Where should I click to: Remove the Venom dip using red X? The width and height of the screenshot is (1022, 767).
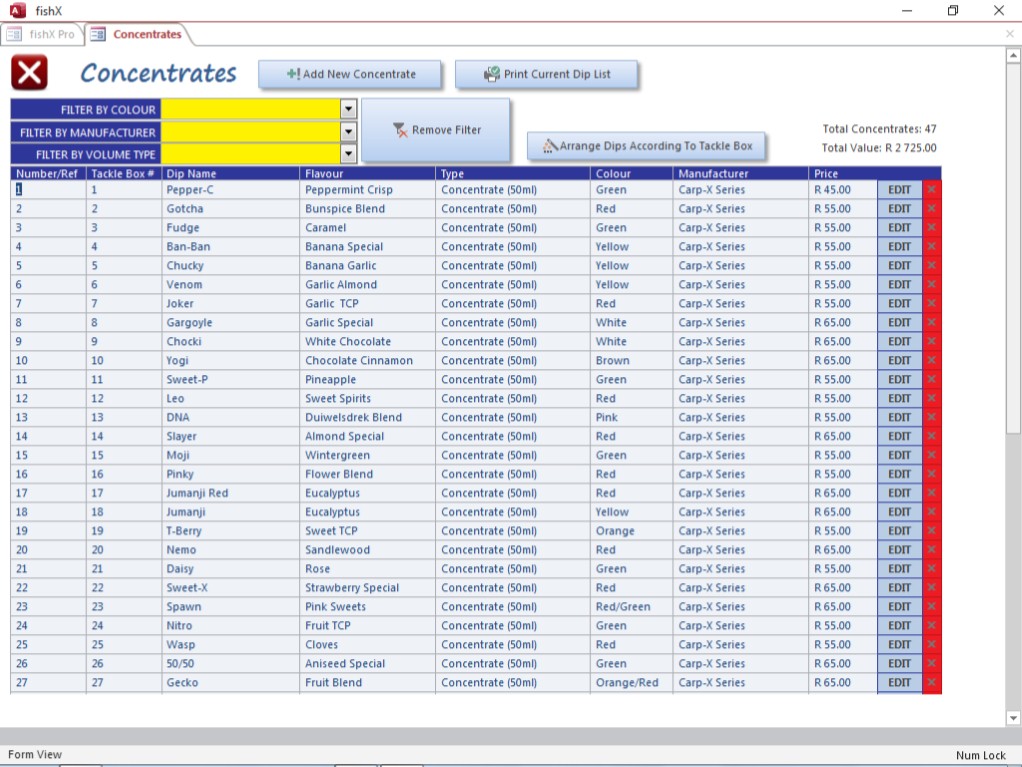click(932, 285)
